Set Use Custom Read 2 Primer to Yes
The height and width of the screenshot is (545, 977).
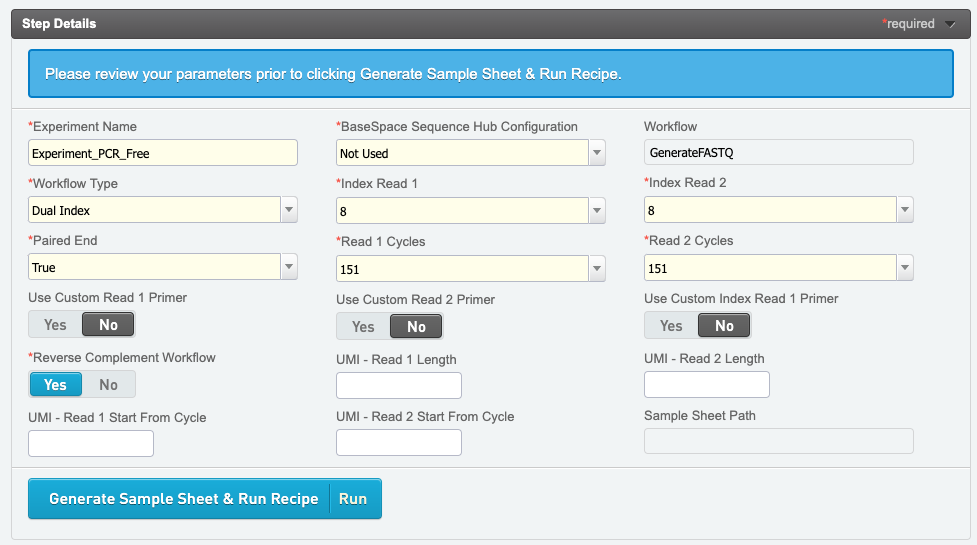[363, 327]
